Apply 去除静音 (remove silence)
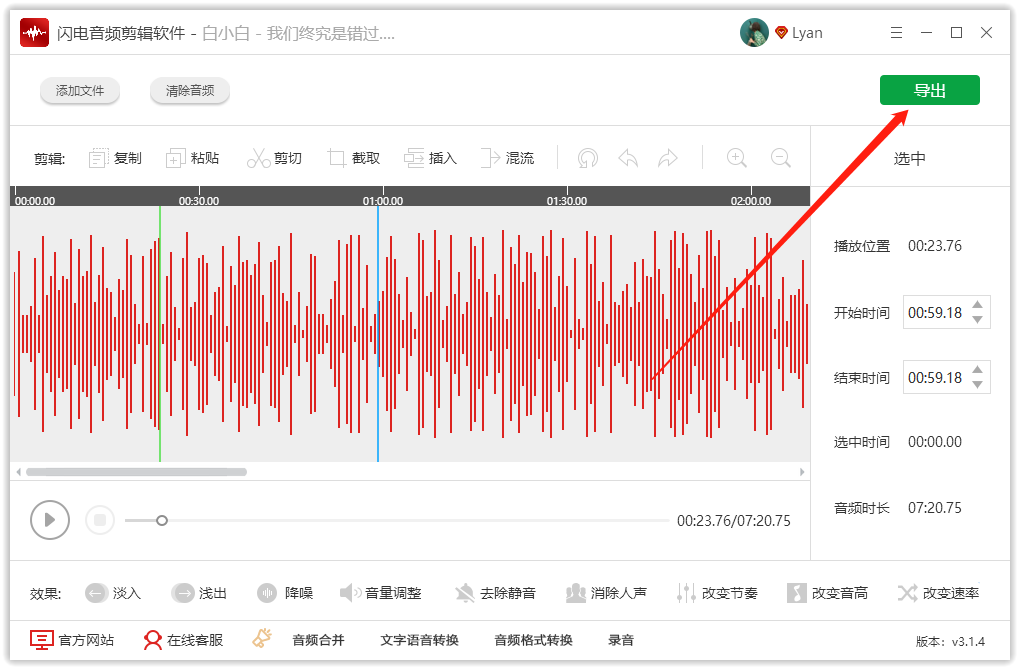 pos(495,593)
